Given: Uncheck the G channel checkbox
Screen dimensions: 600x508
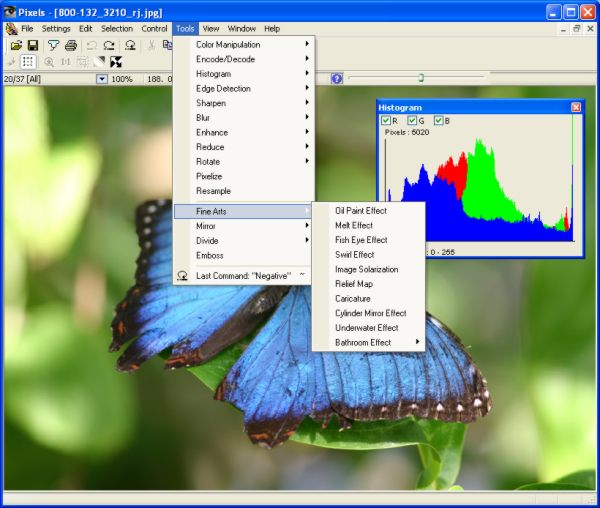Looking at the screenshot, I should 412,120.
